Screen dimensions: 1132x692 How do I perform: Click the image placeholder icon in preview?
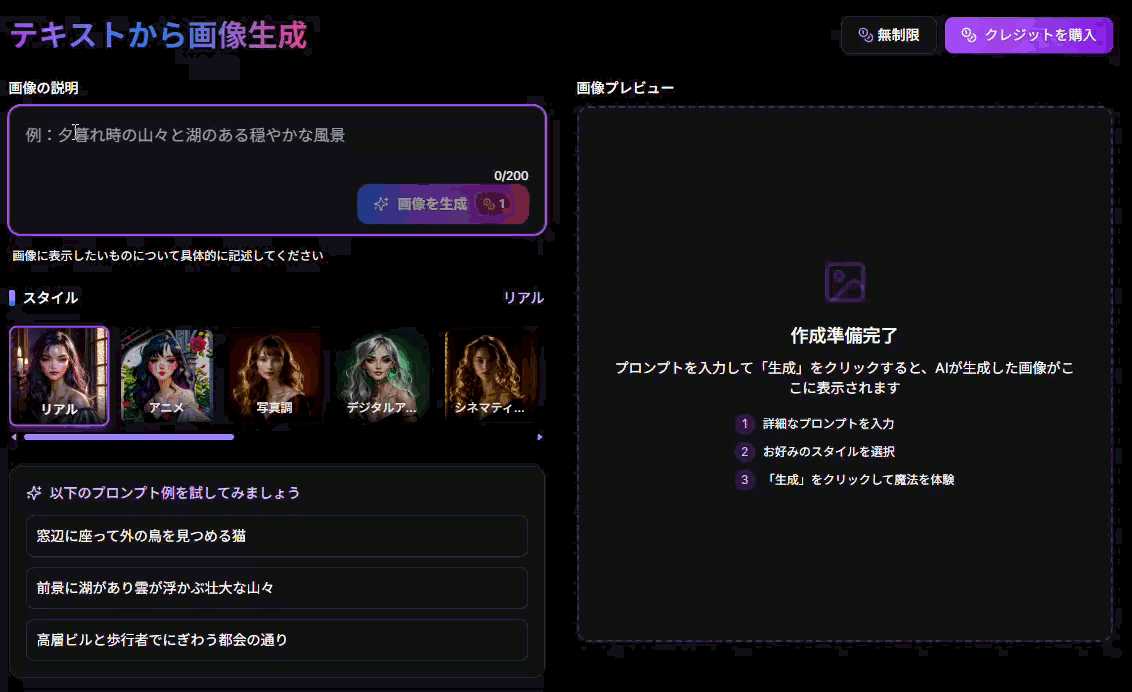tap(844, 283)
